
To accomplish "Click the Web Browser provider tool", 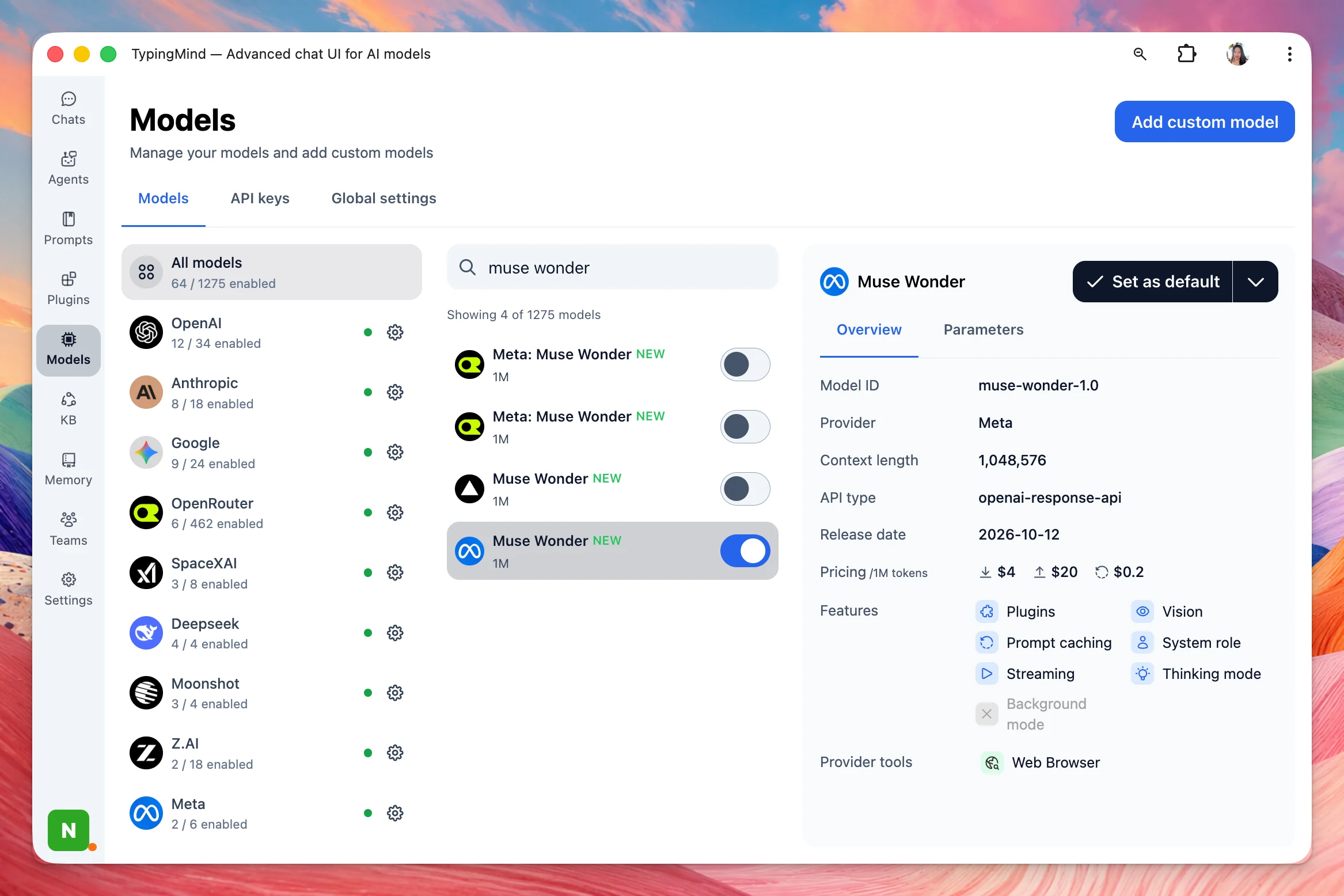I will 1041,763.
